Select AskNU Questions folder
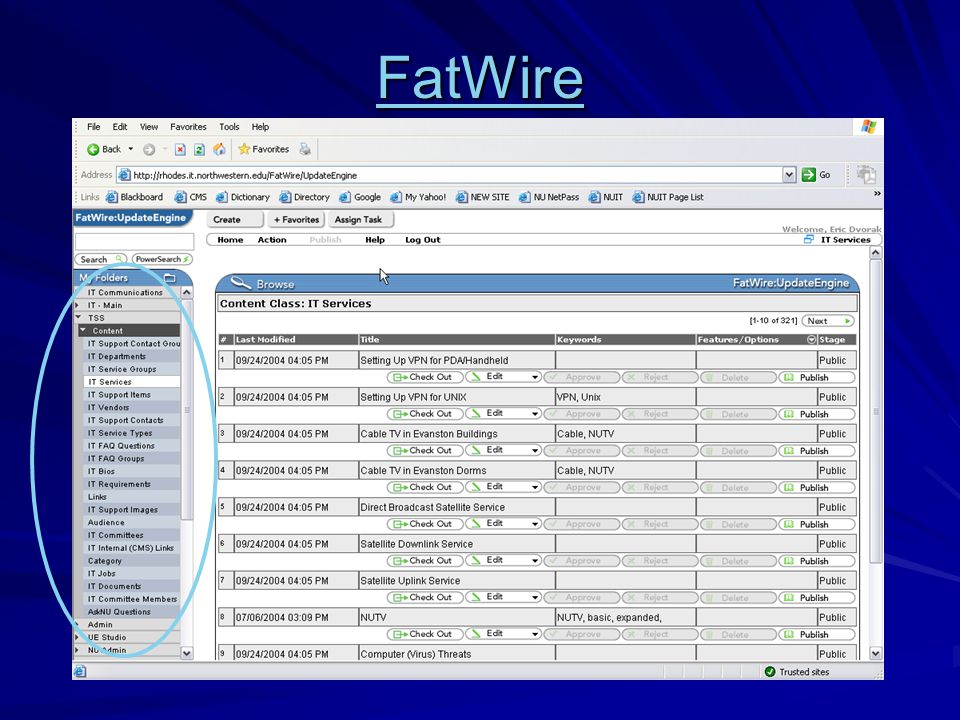The image size is (960, 720). [x=119, y=612]
